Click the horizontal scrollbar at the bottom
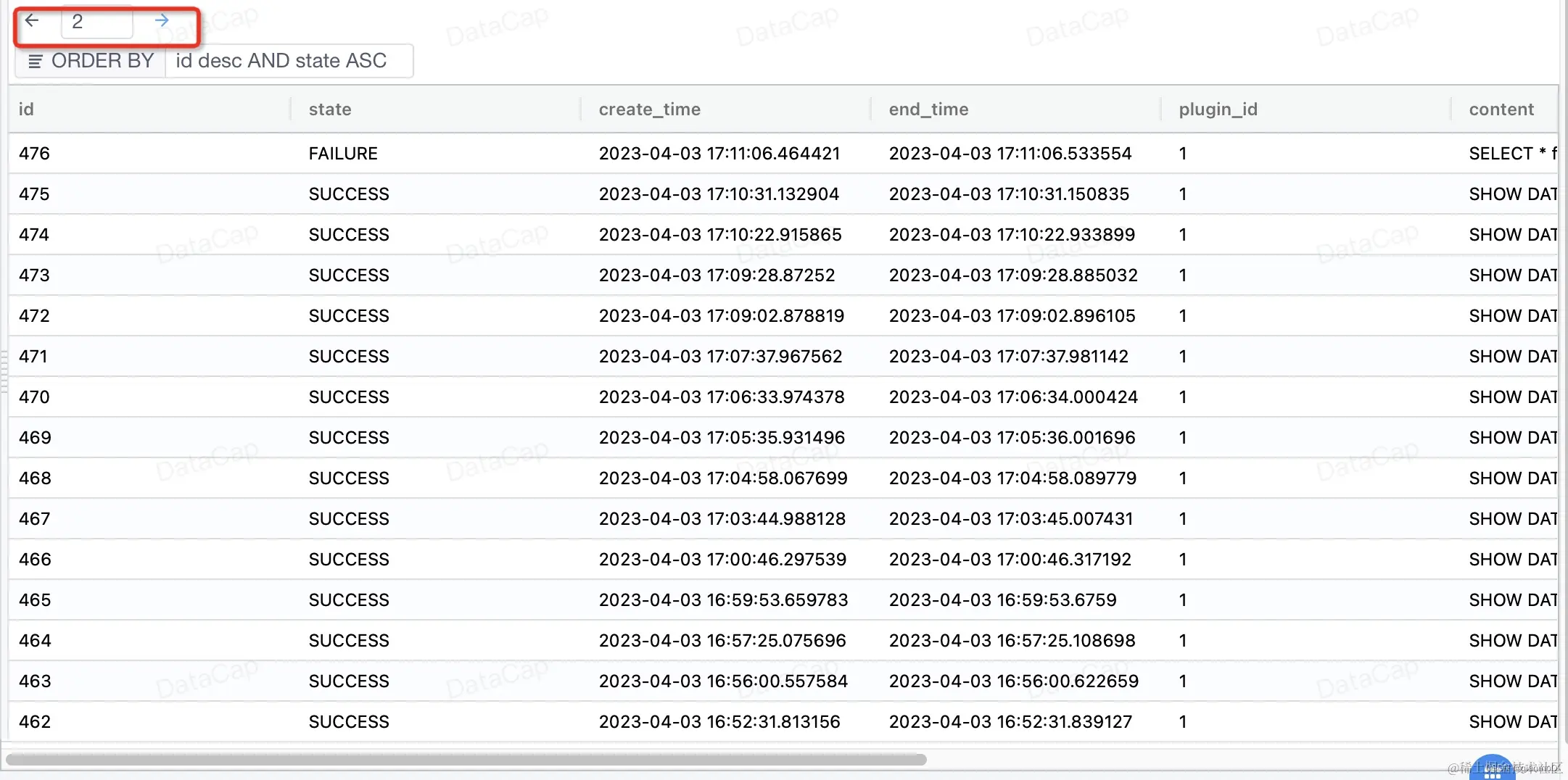This screenshot has width=1568, height=780. (x=466, y=760)
